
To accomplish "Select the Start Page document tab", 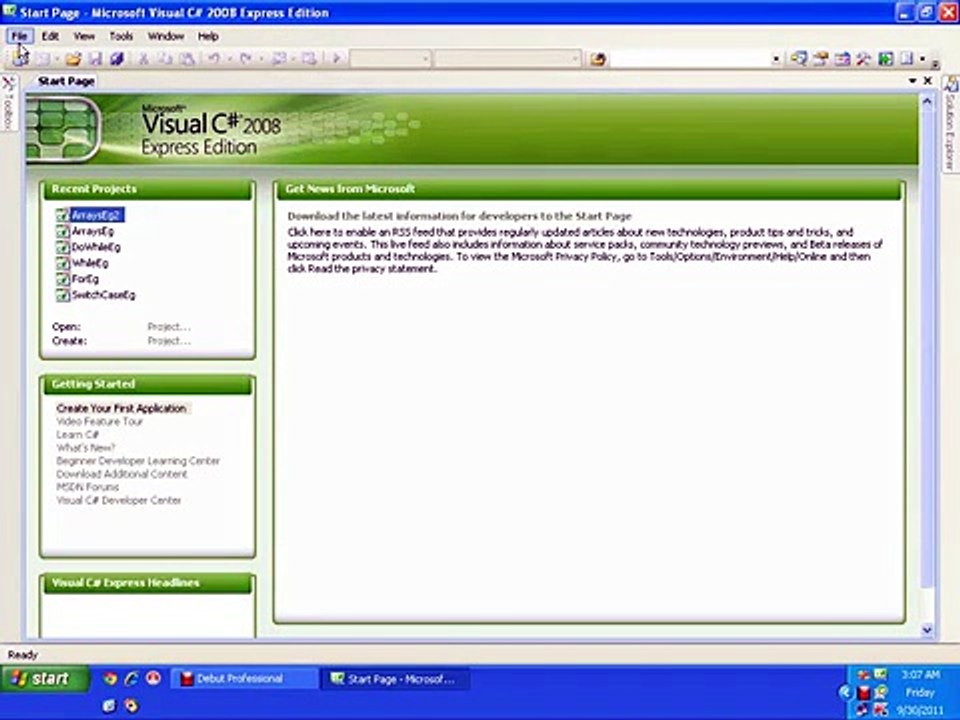I will 66,80.
